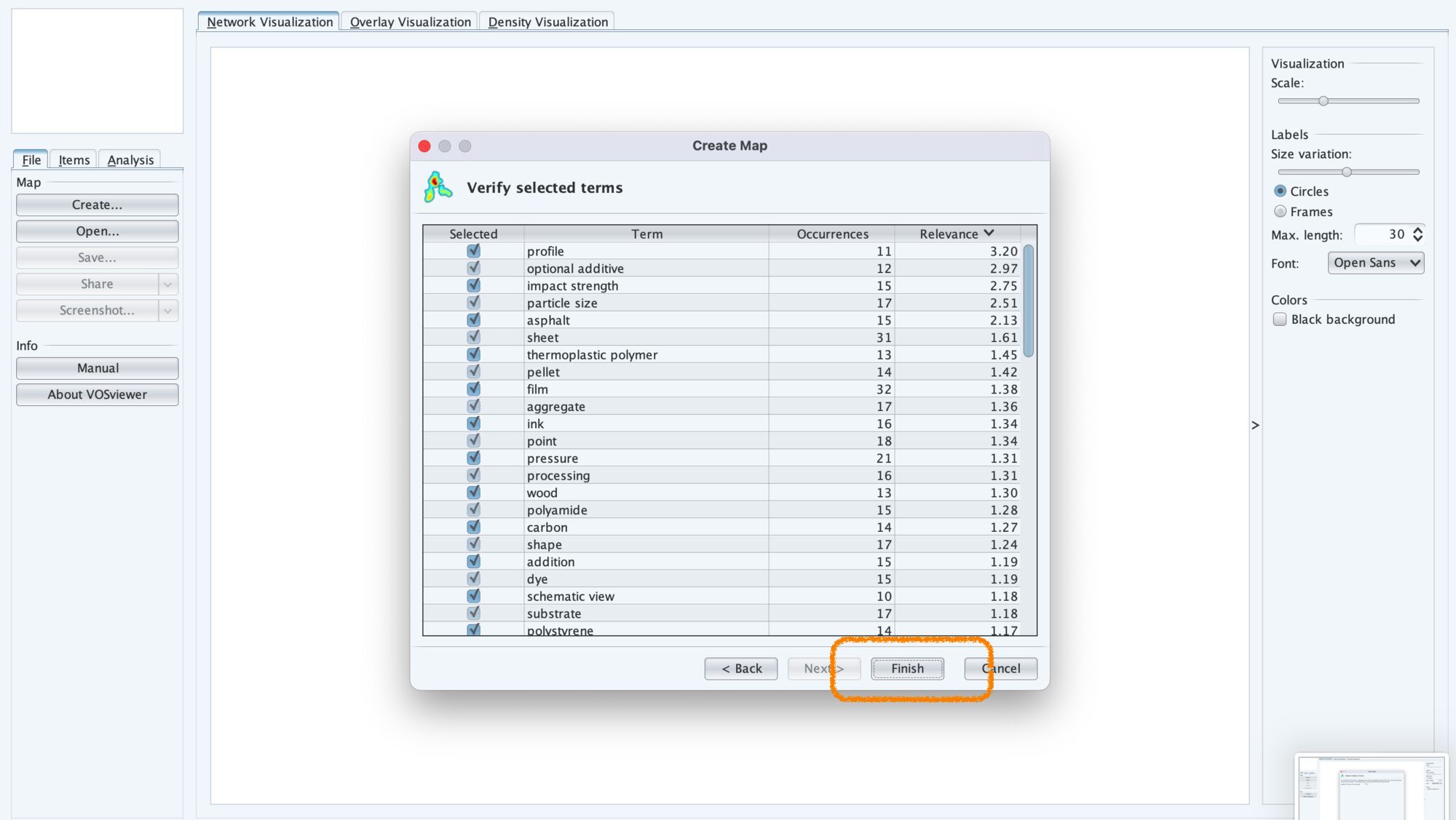The height and width of the screenshot is (820, 1456).
Task: Expand the collapsed side panel arrow
Action: click(x=1255, y=425)
